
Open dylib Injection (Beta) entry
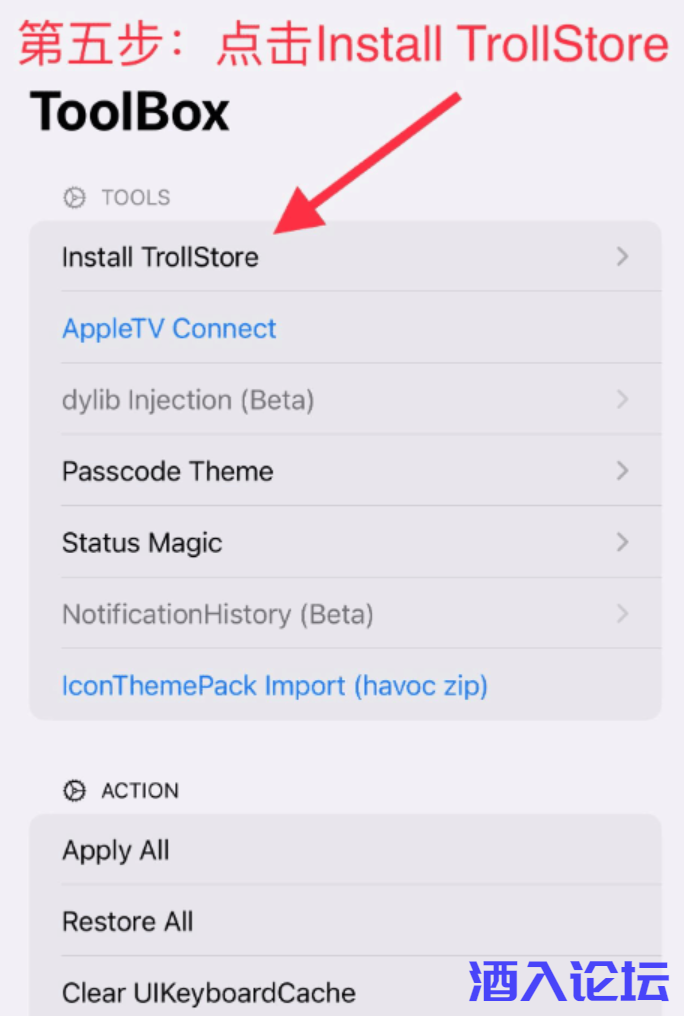pyautogui.click(x=188, y=400)
